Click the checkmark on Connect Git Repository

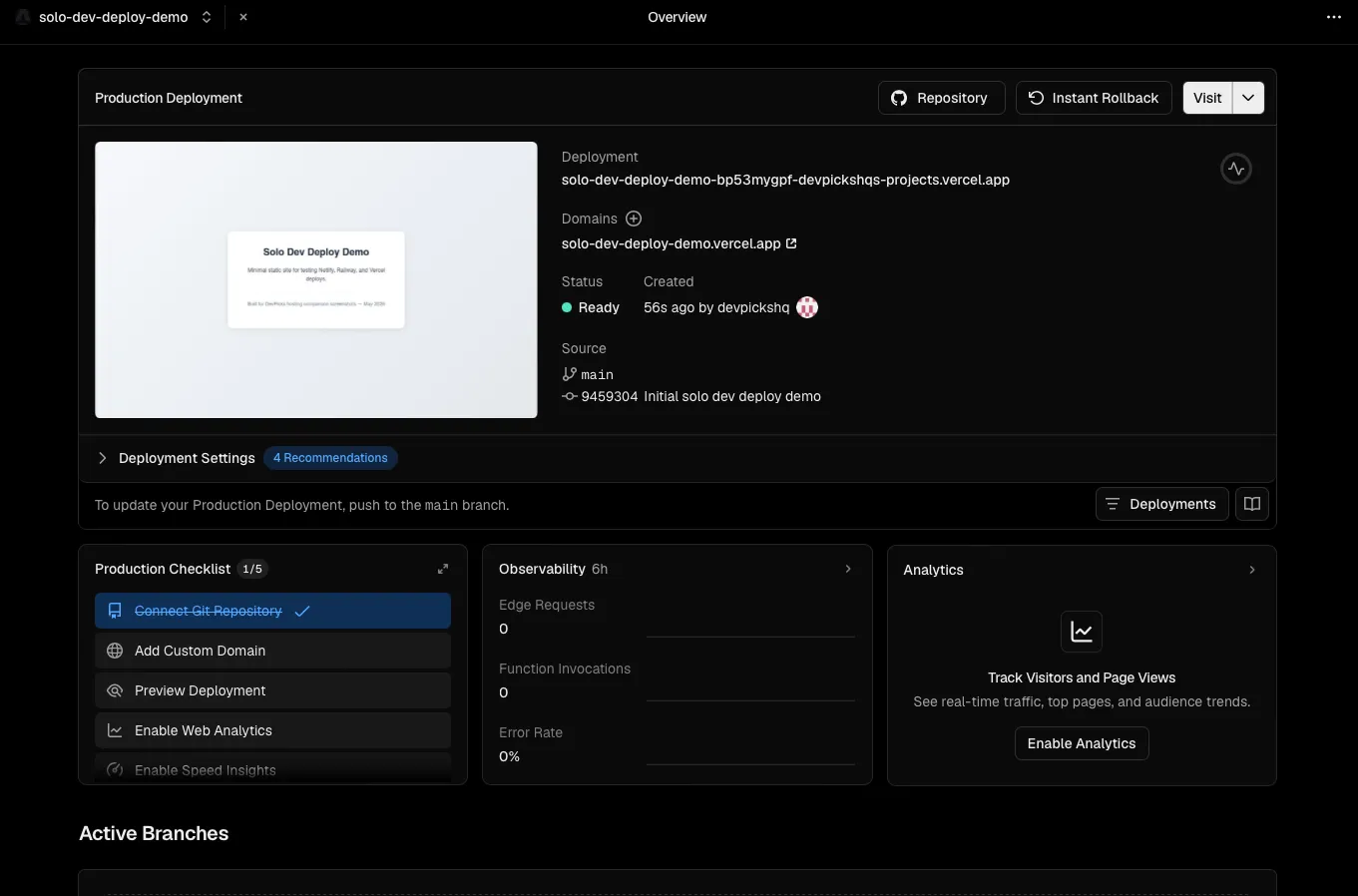pyautogui.click(x=302, y=611)
